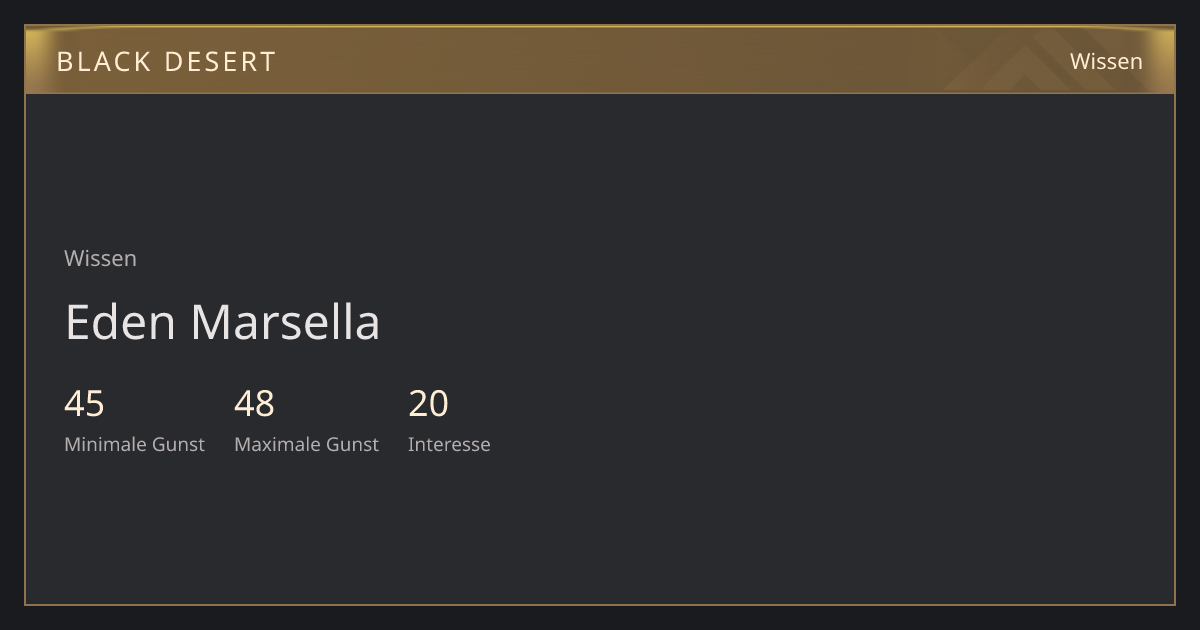Click the word BLACK in the header
The height and width of the screenshot is (630, 1200).
pos(104,61)
